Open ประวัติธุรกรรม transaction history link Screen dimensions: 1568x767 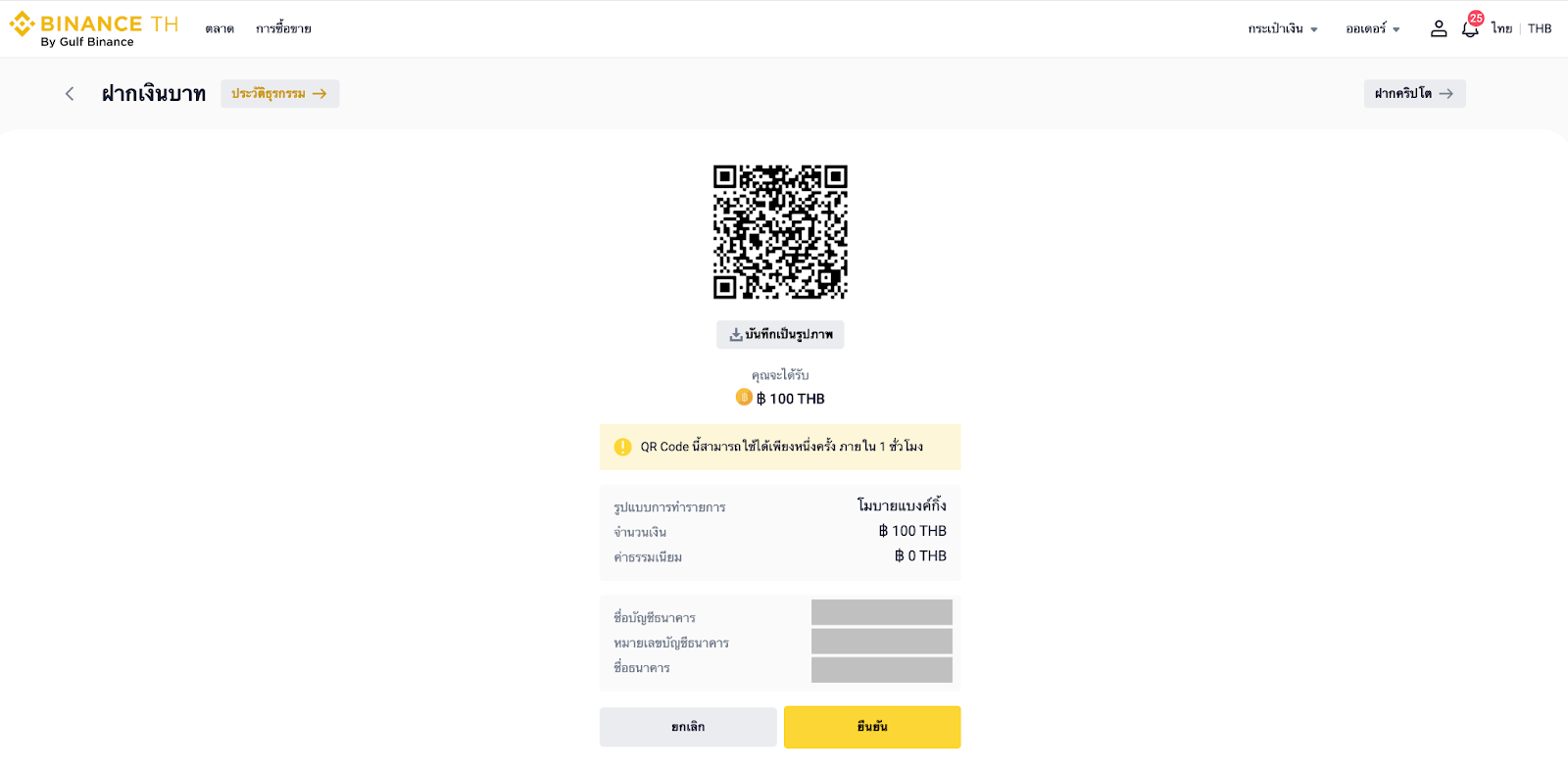pos(279,94)
